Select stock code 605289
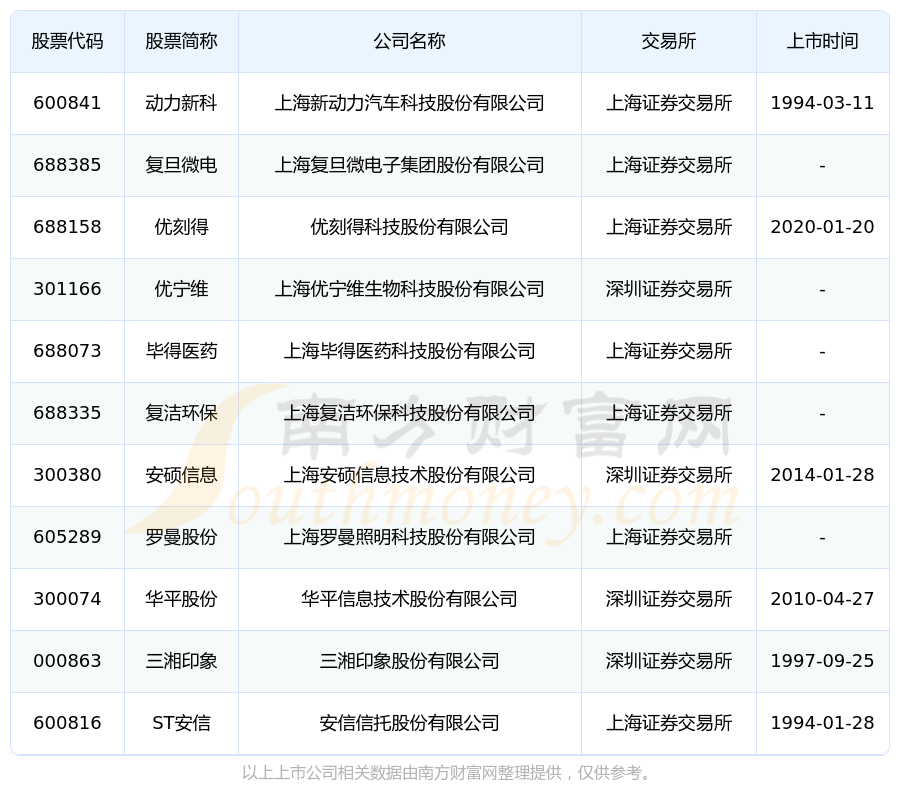Screen dimensions: 900x800 67,537
